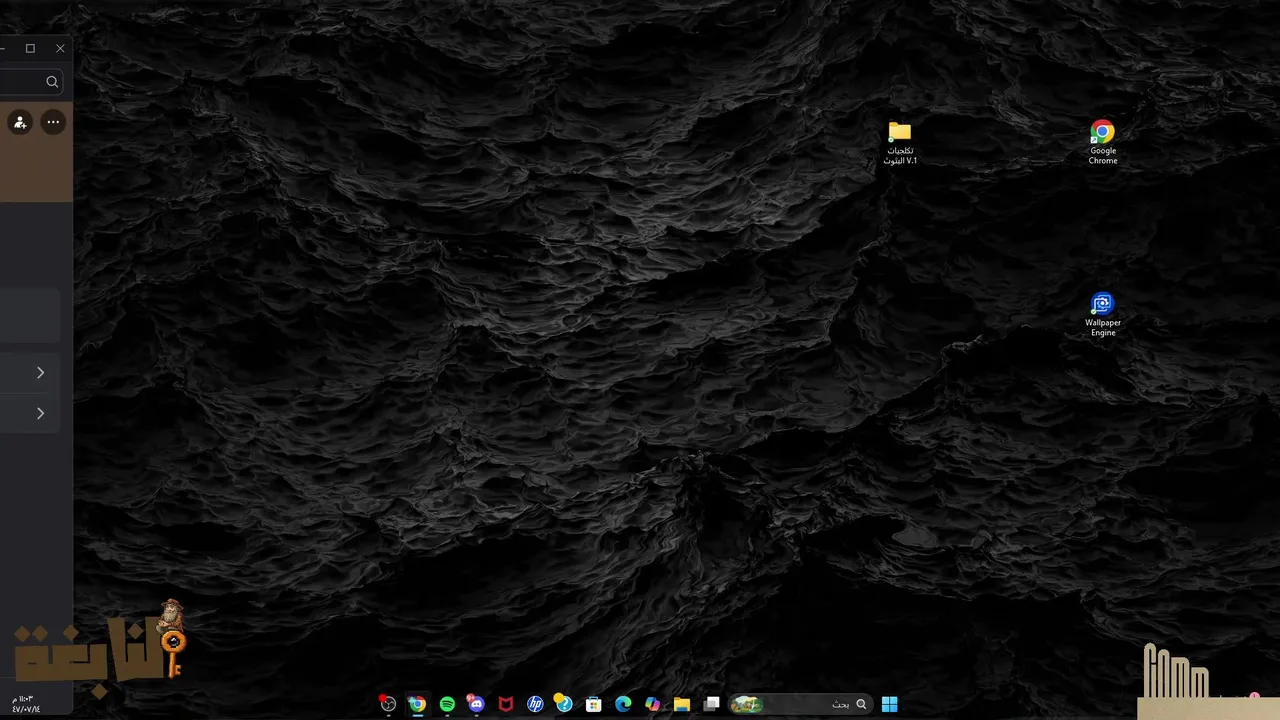Screen dimensions: 1280x720
Task: Launch McAfee from the taskbar
Action: click(506, 704)
